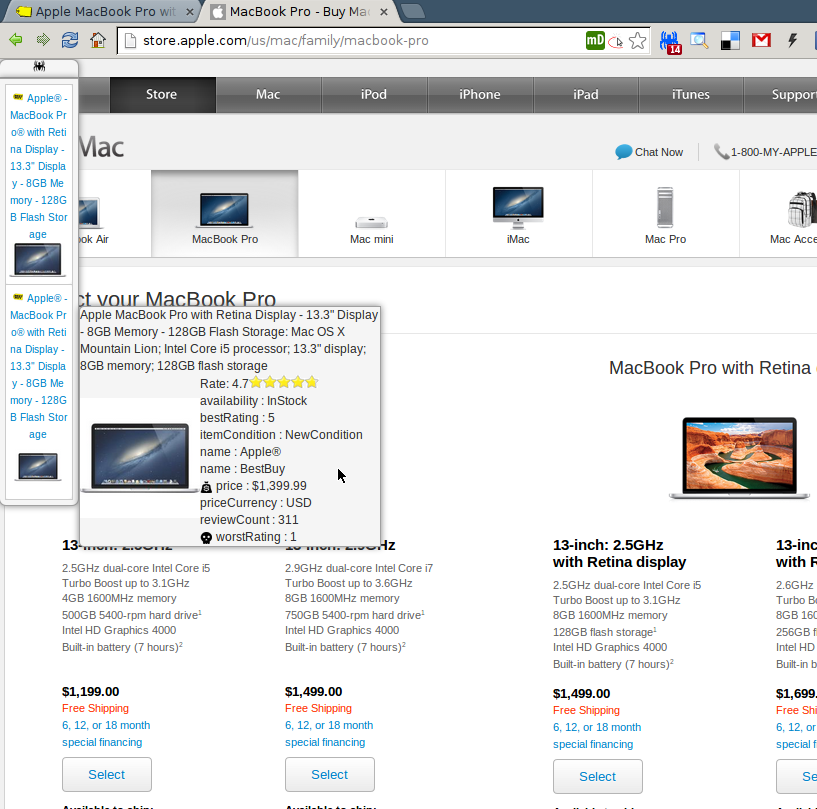Reload the page with the refresh icon
Screen dimensions: 817x809
click(x=70, y=40)
